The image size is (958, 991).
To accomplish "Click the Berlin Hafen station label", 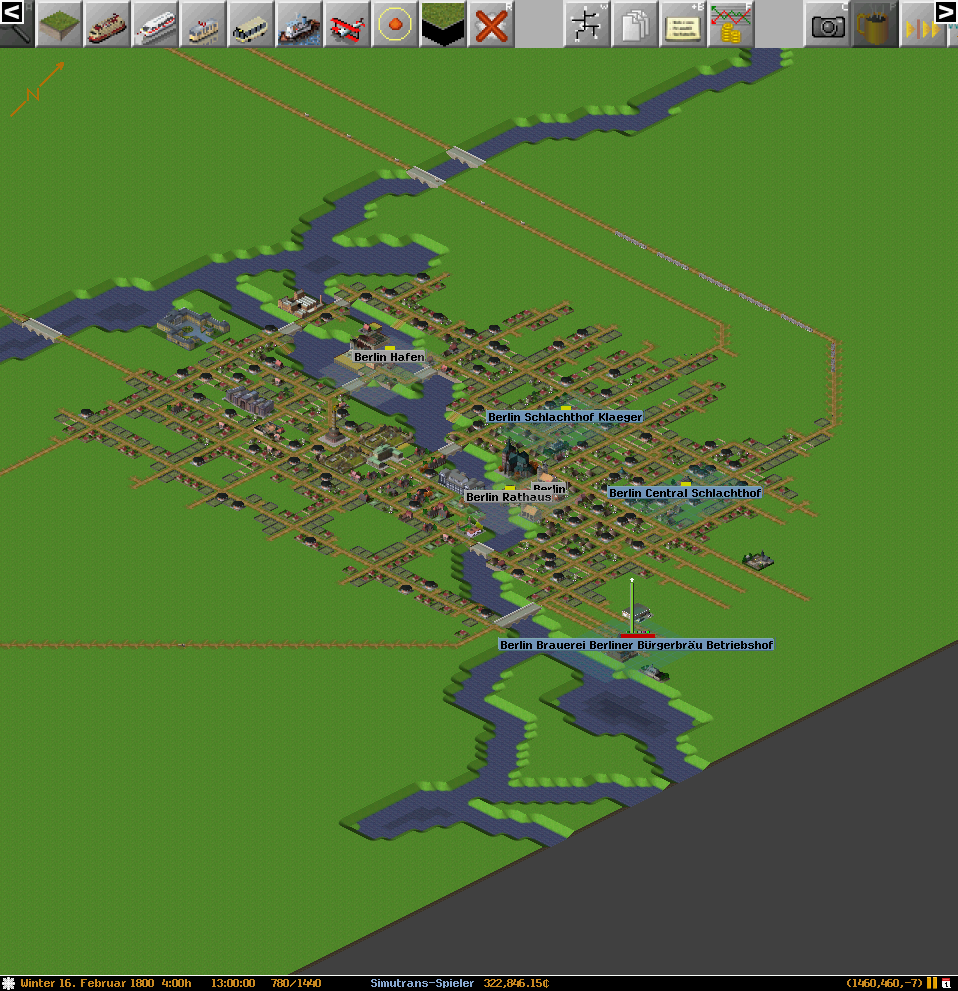I will (389, 357).
